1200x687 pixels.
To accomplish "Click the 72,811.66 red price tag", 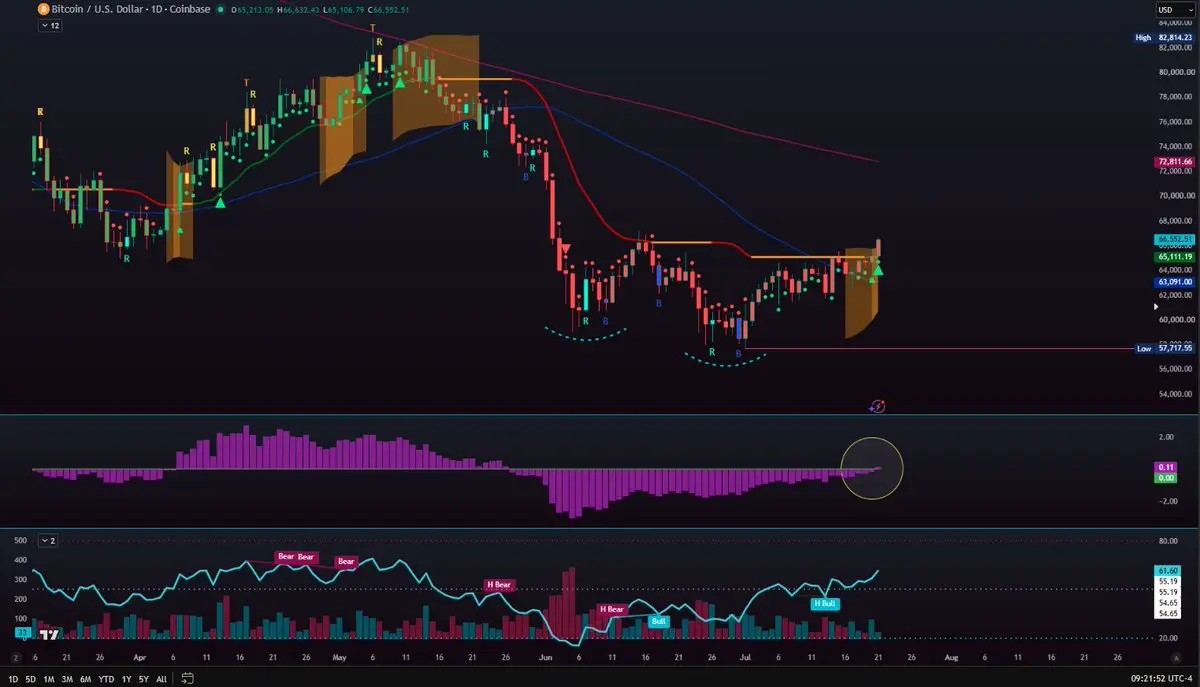I will click(x=1175, y=161).
